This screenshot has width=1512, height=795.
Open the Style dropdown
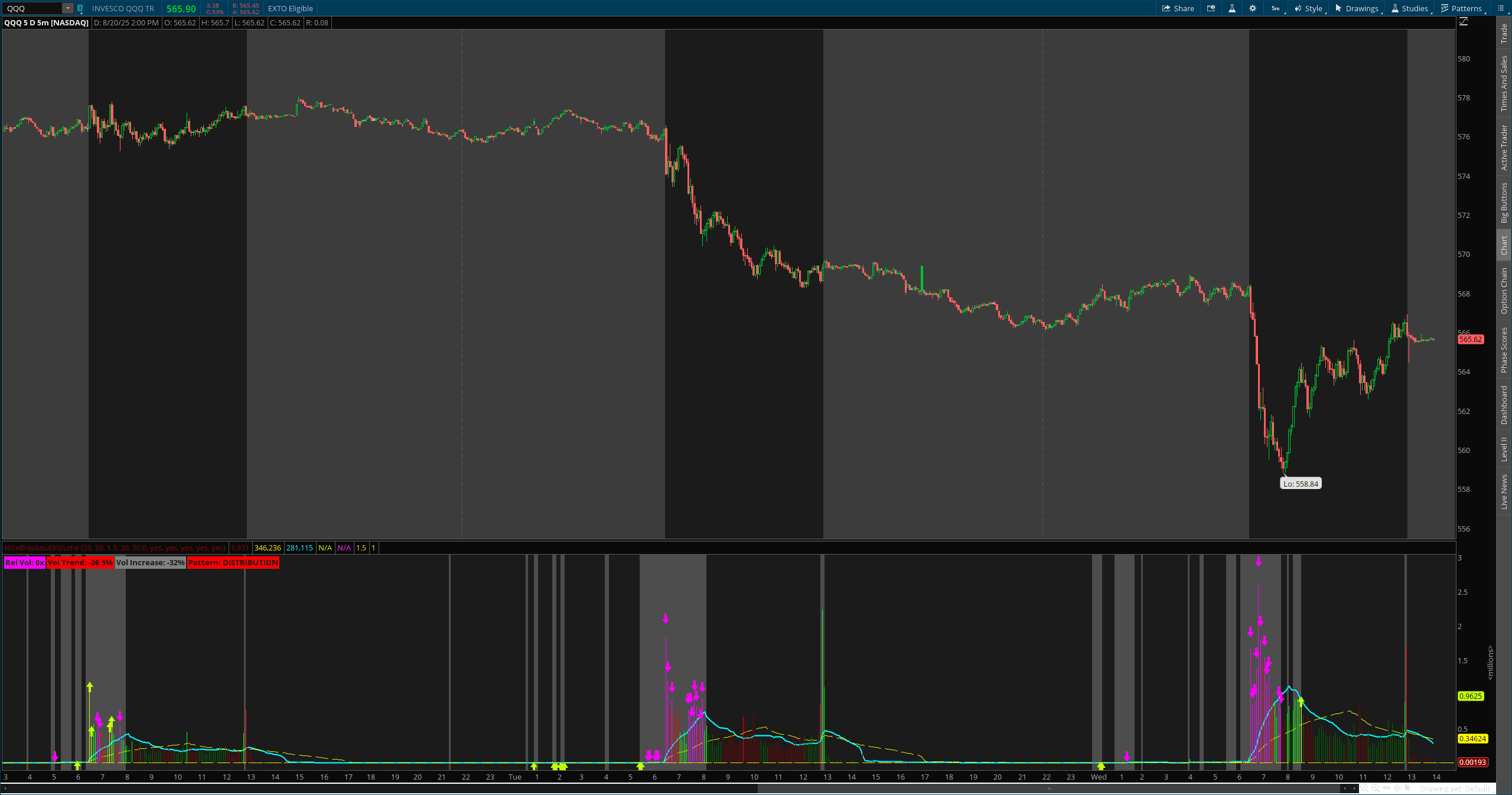click(1310, 9)
